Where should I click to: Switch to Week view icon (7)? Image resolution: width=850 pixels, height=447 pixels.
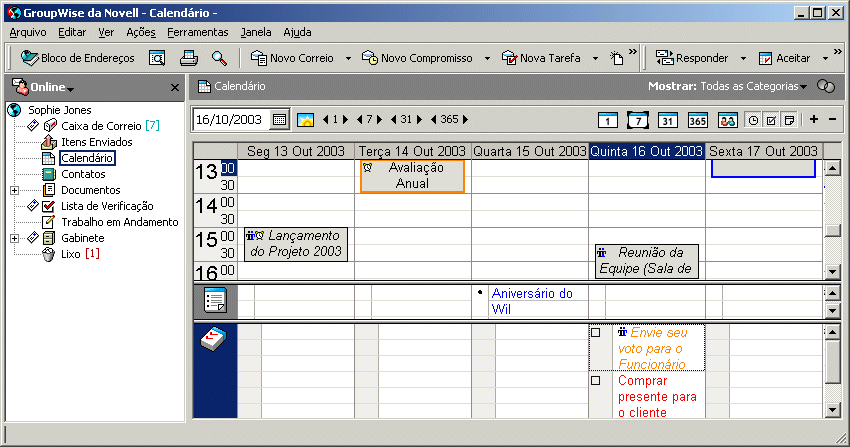coord(638,120)
